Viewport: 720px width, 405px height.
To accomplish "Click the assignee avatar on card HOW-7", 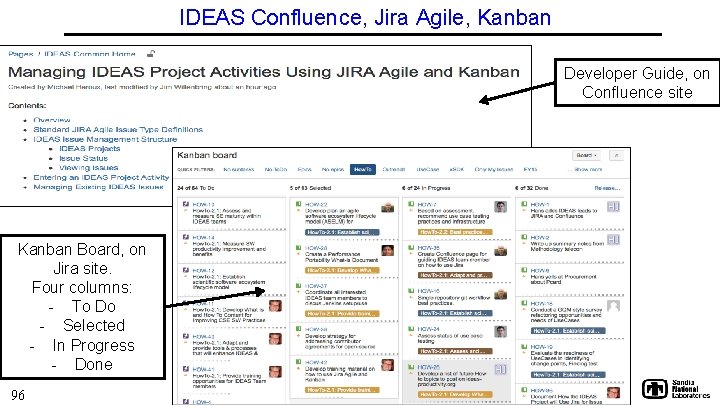I will [x=501, y=207].
